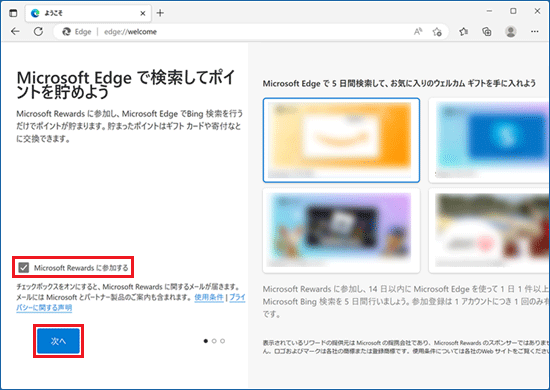This screenshot has width=550, height=390.
Task: Open a new tab with plus icon
Action: pyautogui.click(x=160, y=13)
